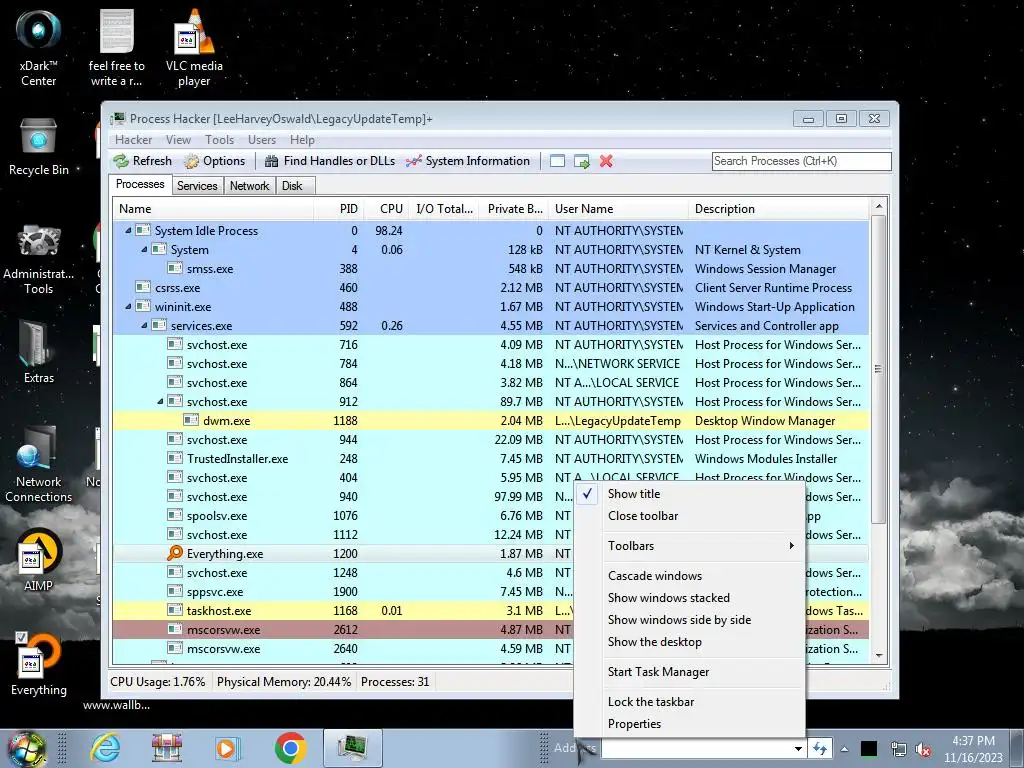Open the Tools menu
The image size is (1024, 768).
[219, 140]
